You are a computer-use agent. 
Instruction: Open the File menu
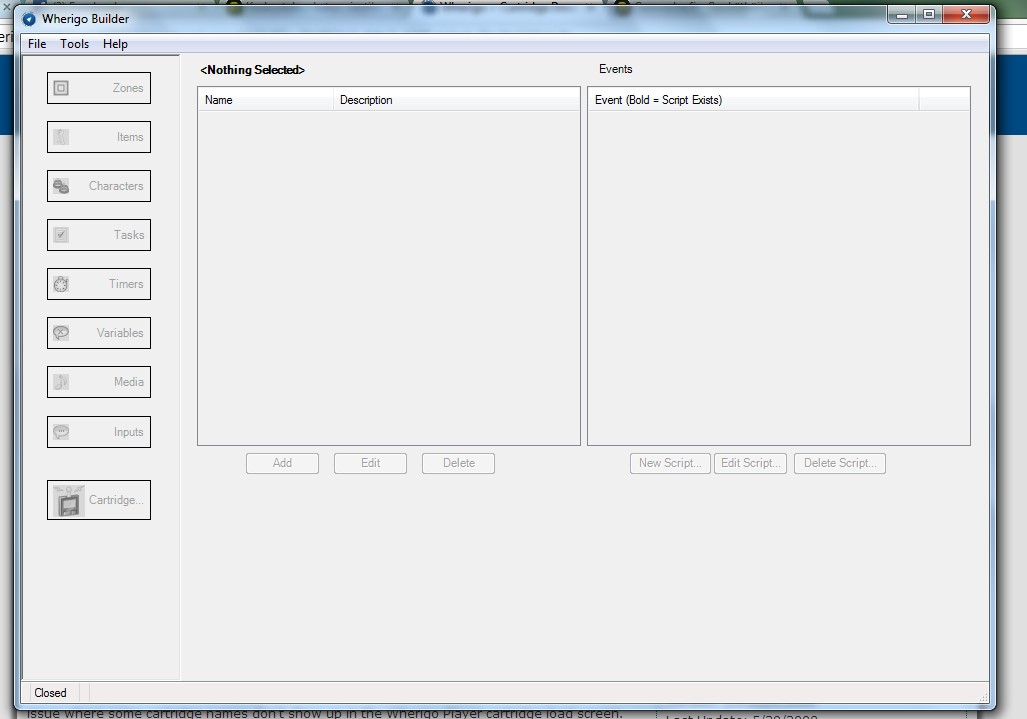[x=37, y=44]
